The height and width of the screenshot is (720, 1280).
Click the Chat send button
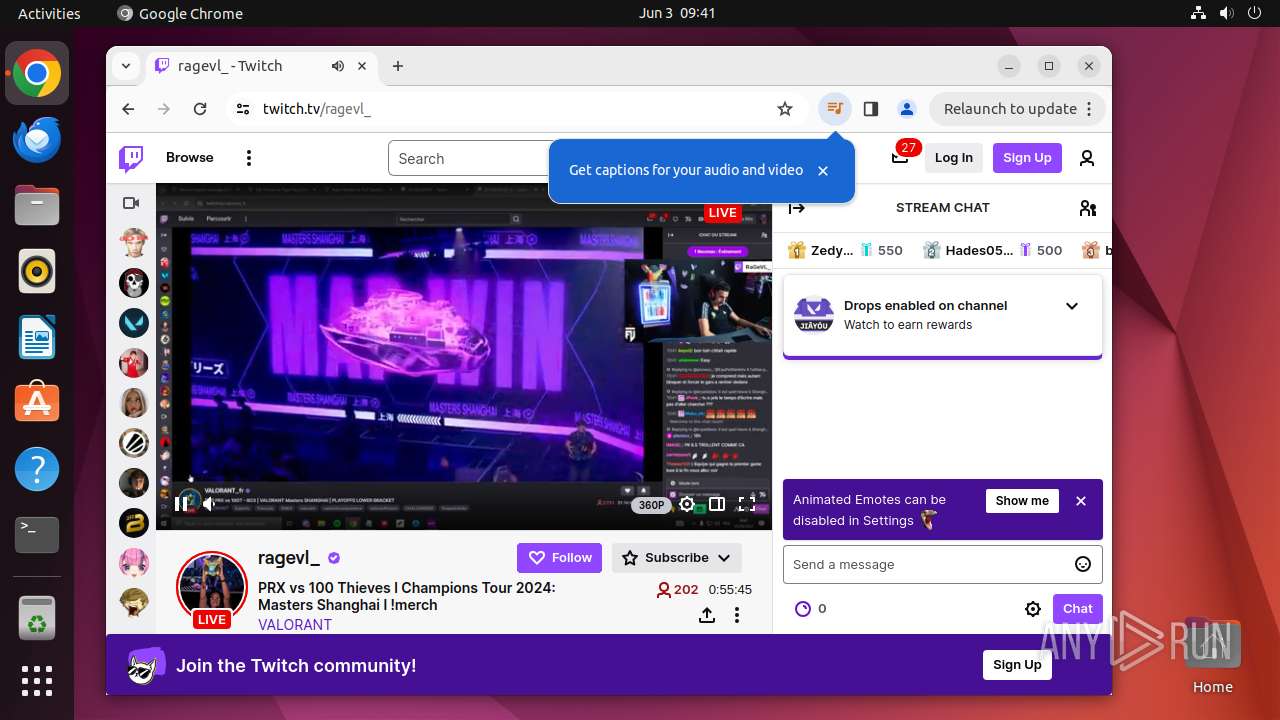1078,608
